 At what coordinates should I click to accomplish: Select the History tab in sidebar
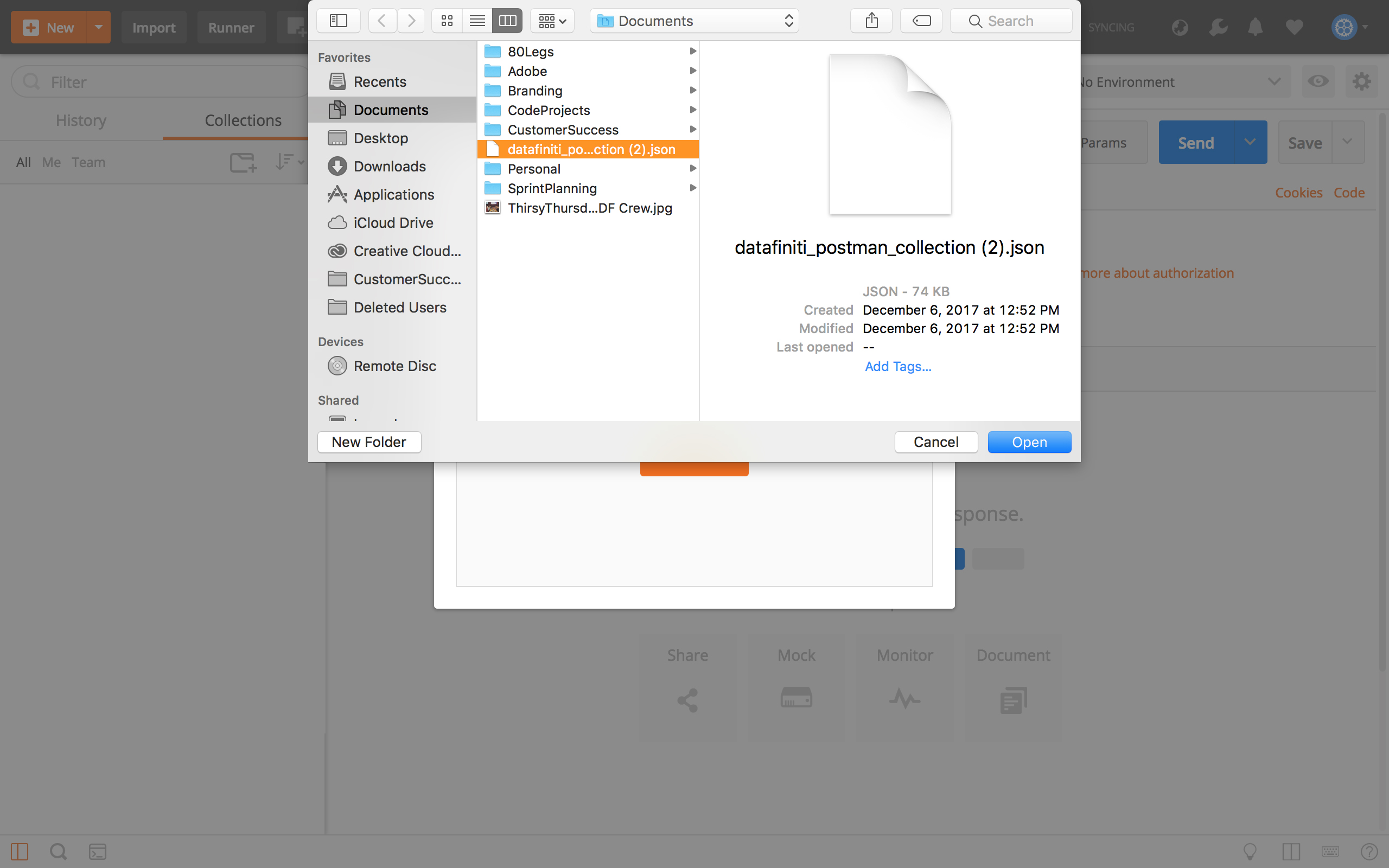[x=81, y=120]
